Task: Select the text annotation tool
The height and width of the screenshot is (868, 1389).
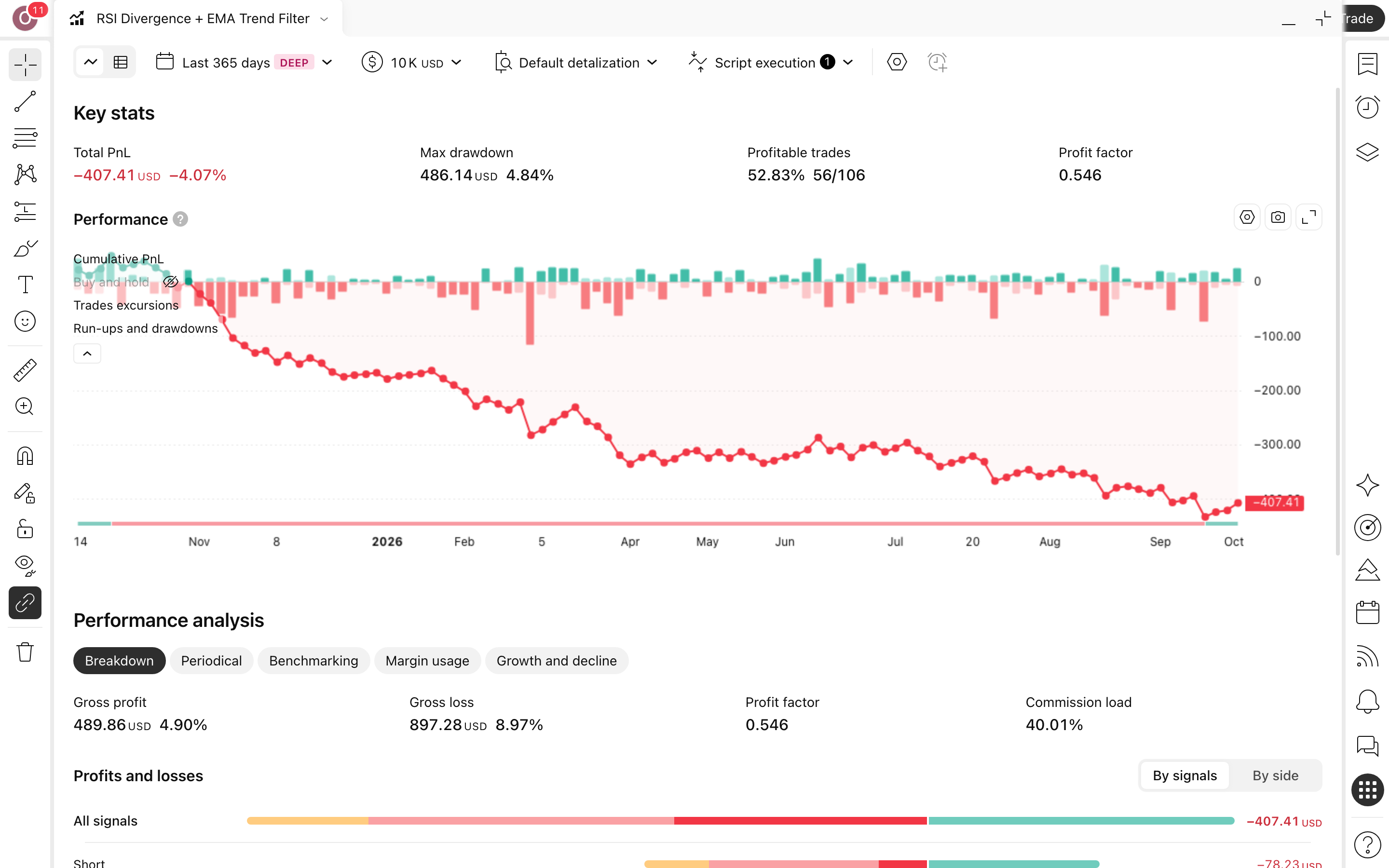Action: [x=25, y=285]
